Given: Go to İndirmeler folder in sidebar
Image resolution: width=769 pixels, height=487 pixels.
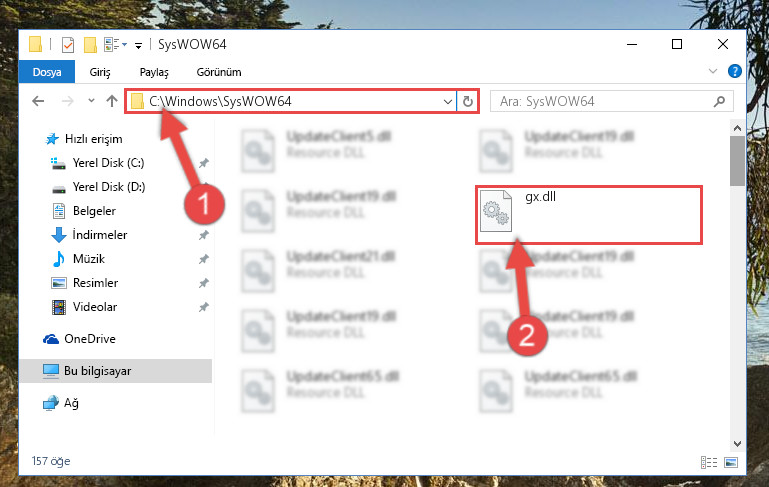Looking at the screenshot, I should click(100, 235).
